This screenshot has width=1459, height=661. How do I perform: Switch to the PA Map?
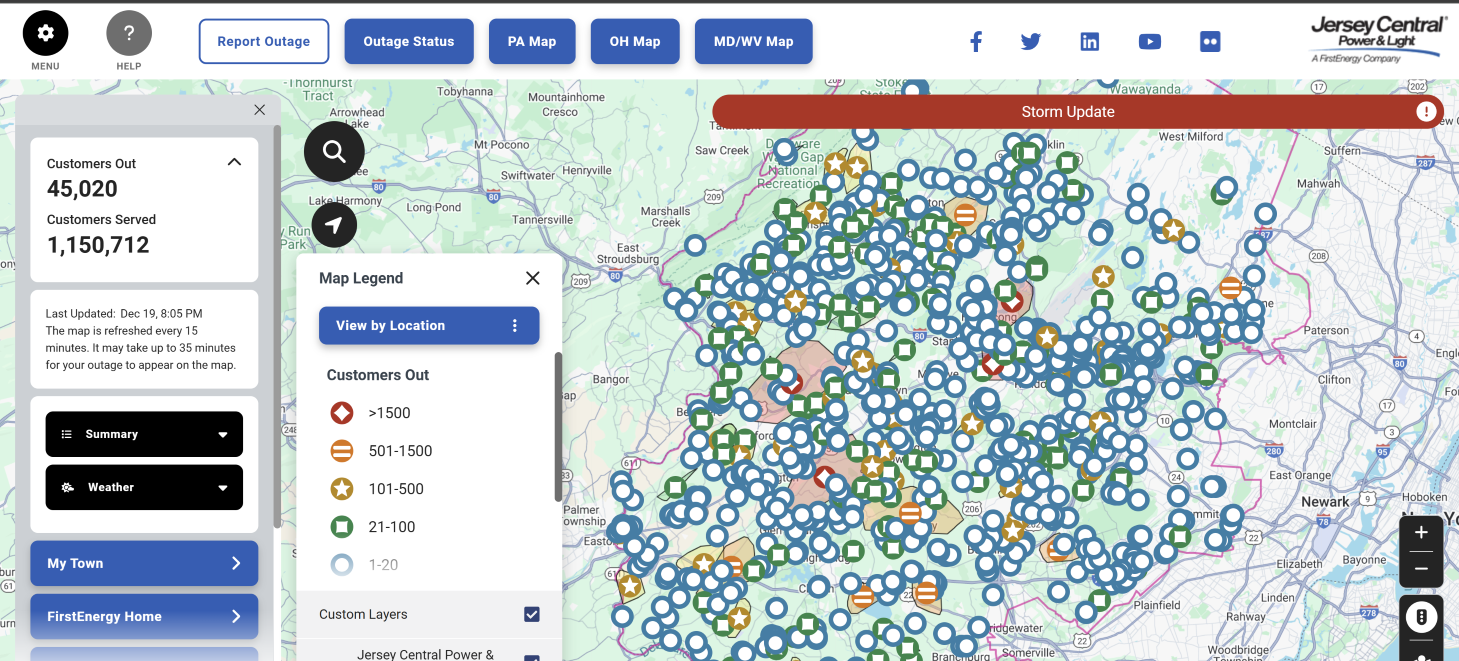(532, 41)
